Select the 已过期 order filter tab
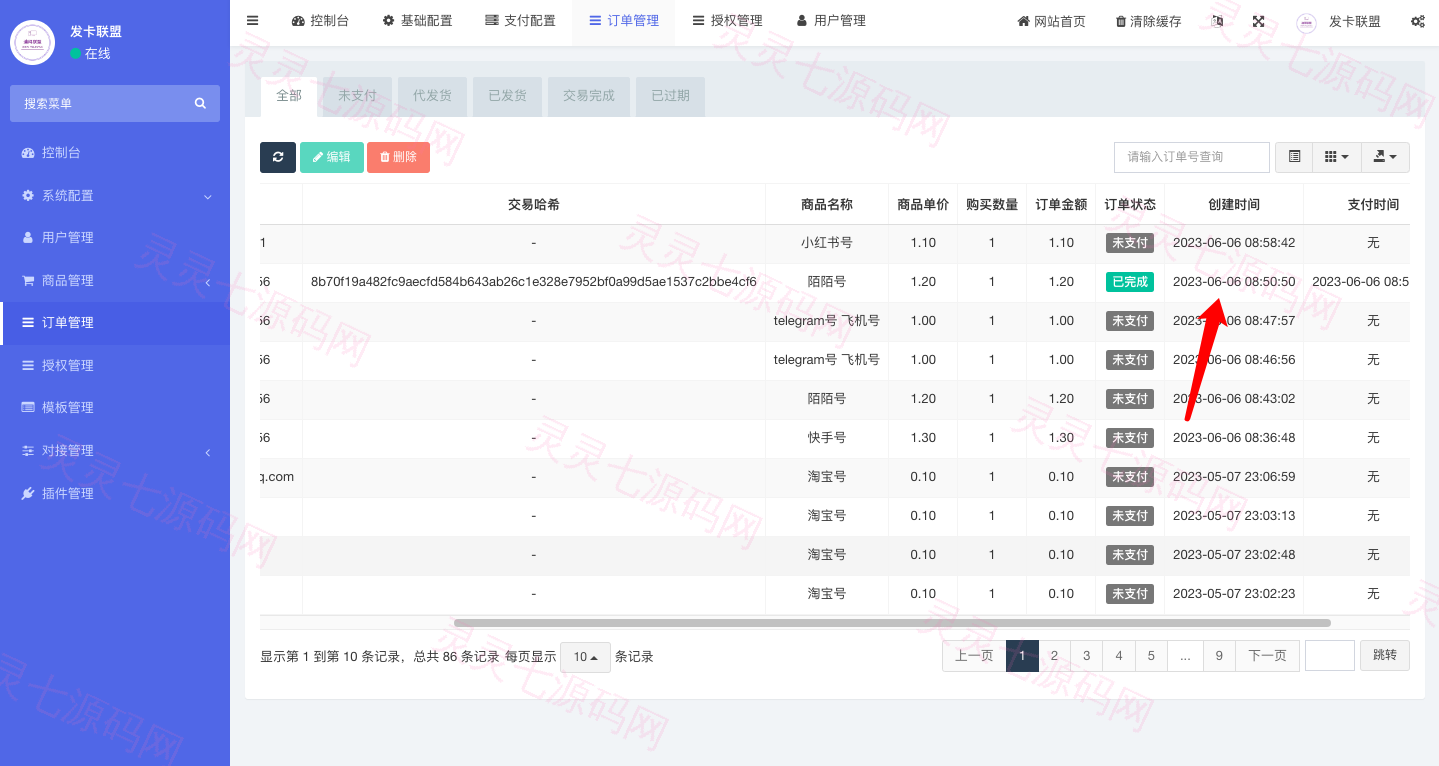The image size is (1439, 766). pyautogui.click(x=670, y=96)
